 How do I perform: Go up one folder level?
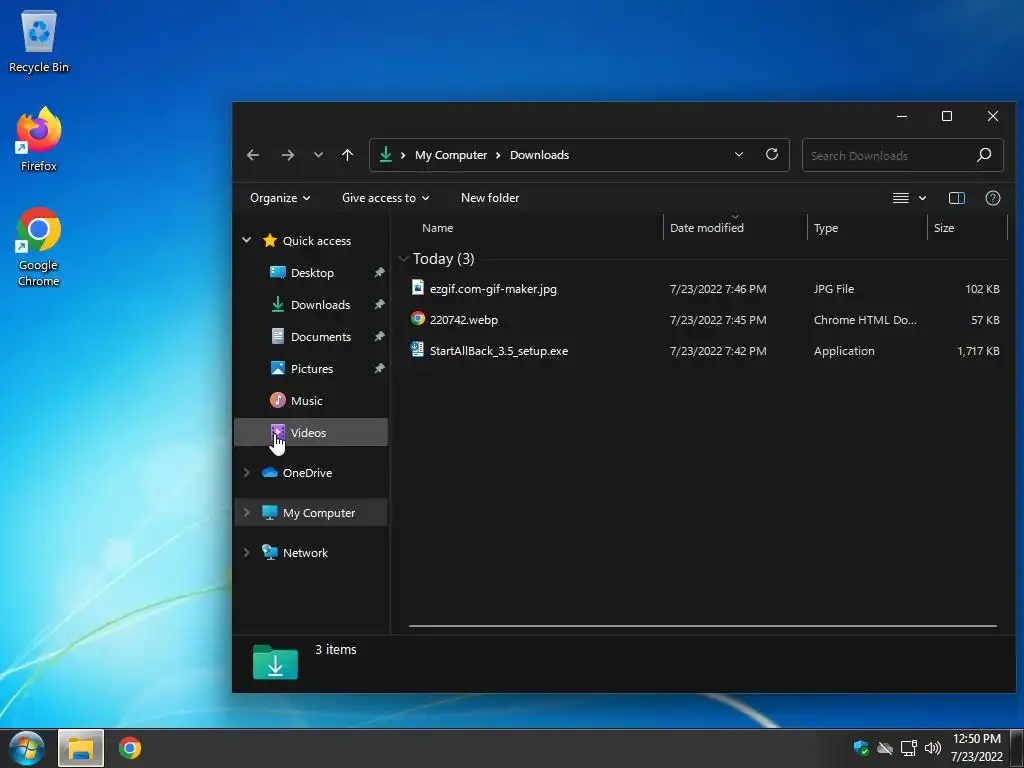click(347, 155)
